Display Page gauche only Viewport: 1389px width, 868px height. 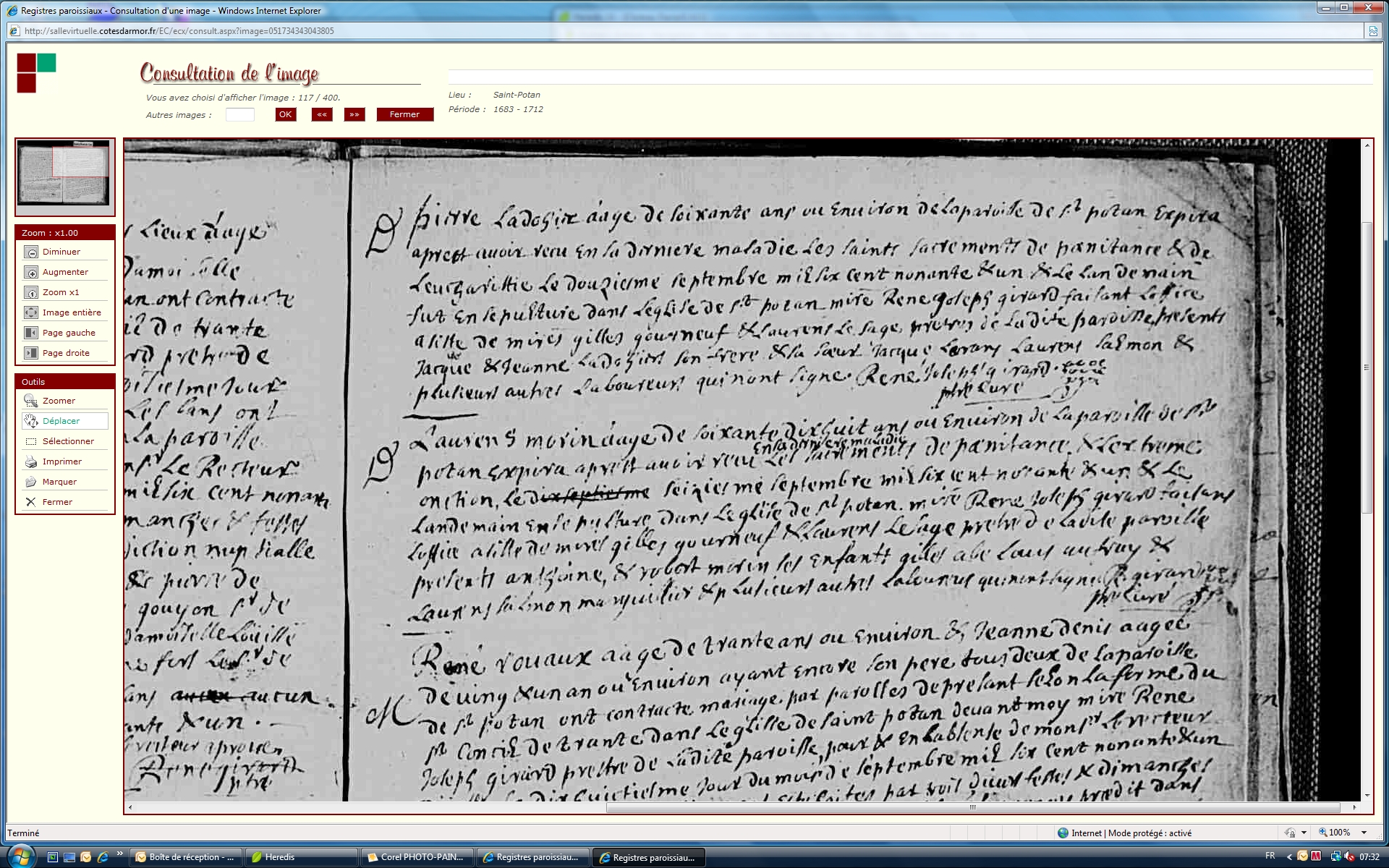31,333
